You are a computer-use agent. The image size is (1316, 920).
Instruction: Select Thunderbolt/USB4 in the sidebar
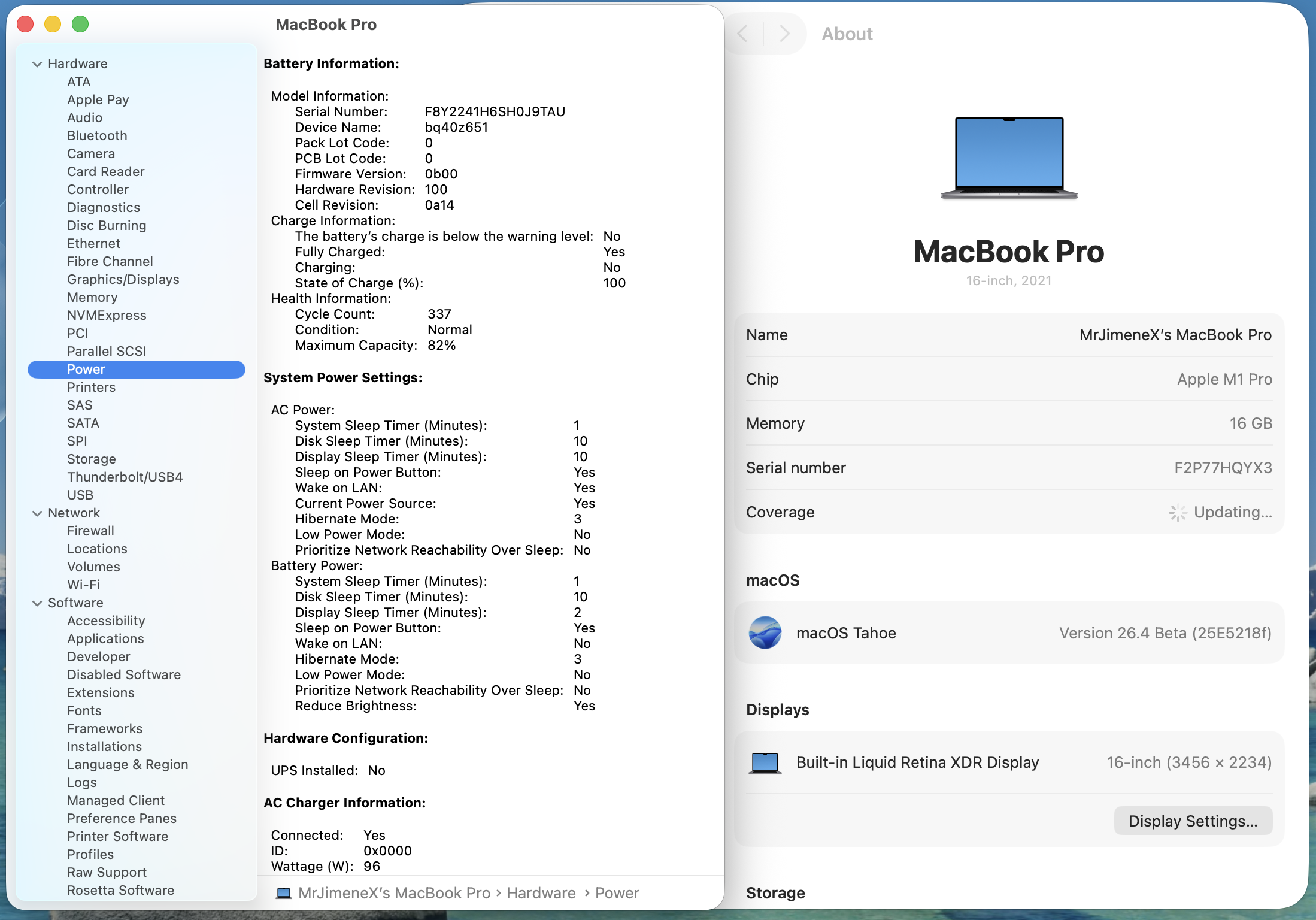125,477
